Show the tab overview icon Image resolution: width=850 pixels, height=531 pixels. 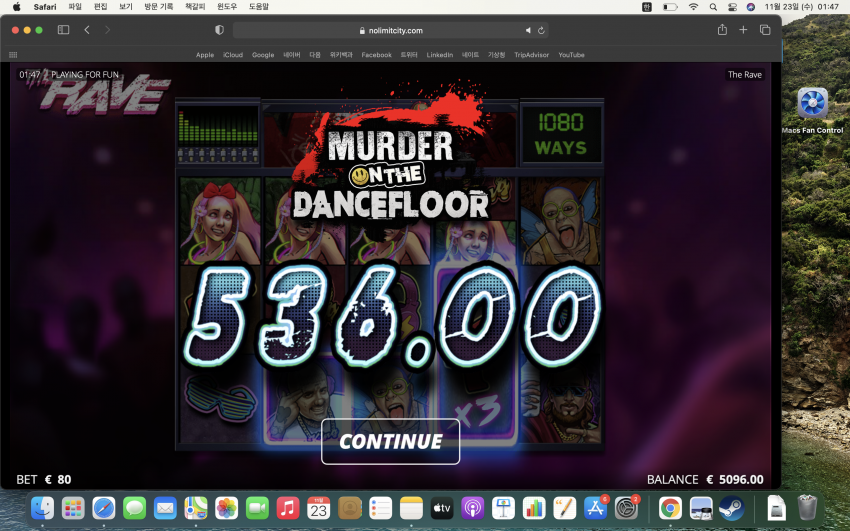coord(765,30)
